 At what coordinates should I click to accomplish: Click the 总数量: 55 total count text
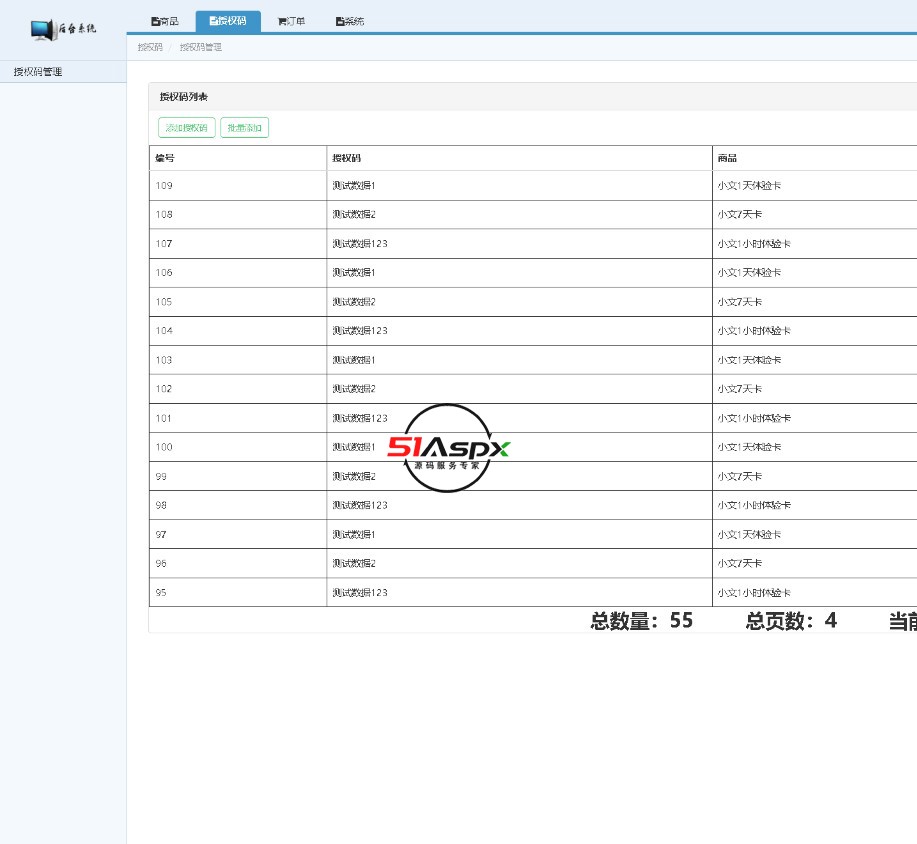[x=642, y=621]
